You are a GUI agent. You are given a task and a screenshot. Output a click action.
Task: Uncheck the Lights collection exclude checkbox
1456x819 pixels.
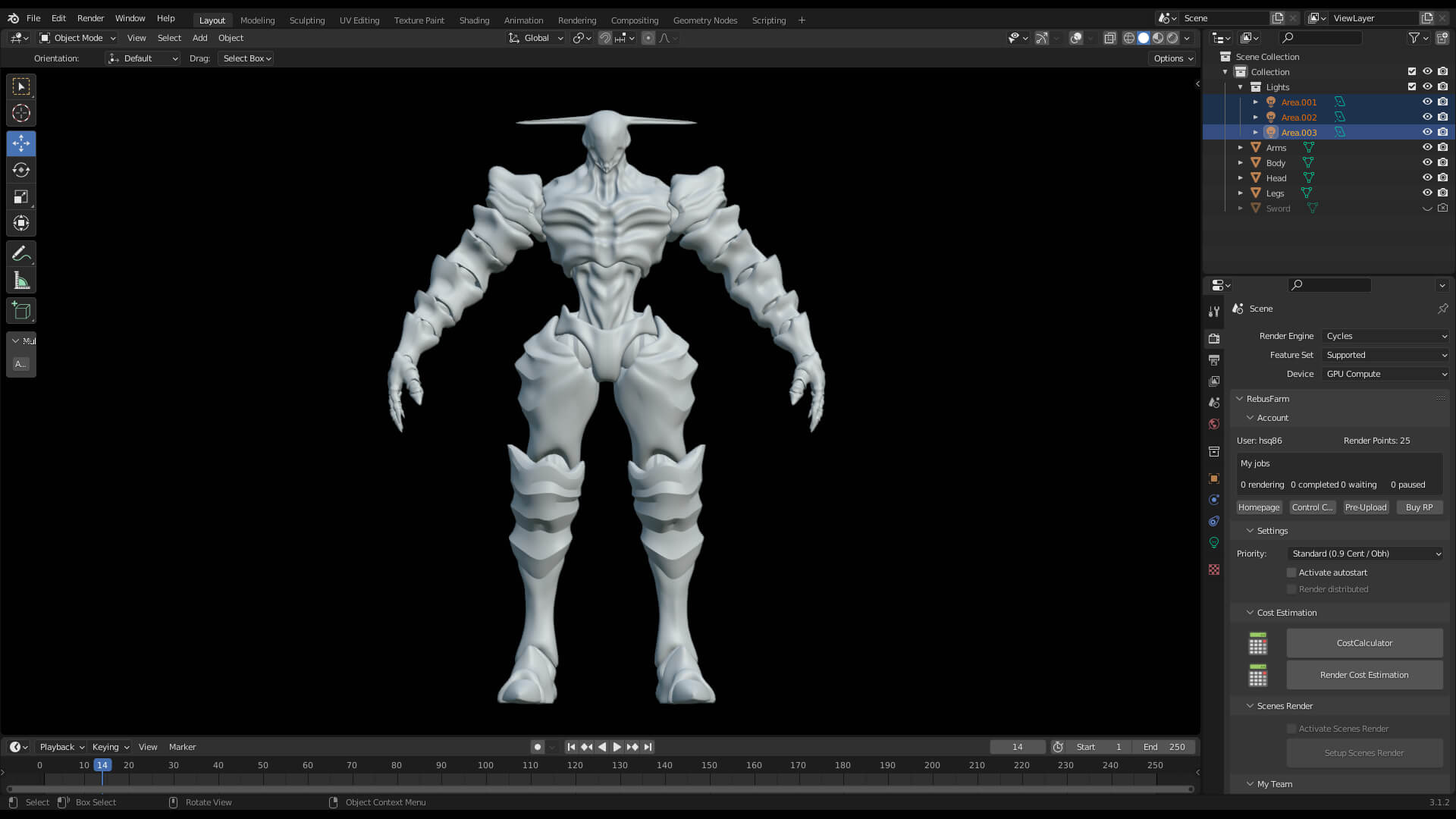(x=1412, y=86)
